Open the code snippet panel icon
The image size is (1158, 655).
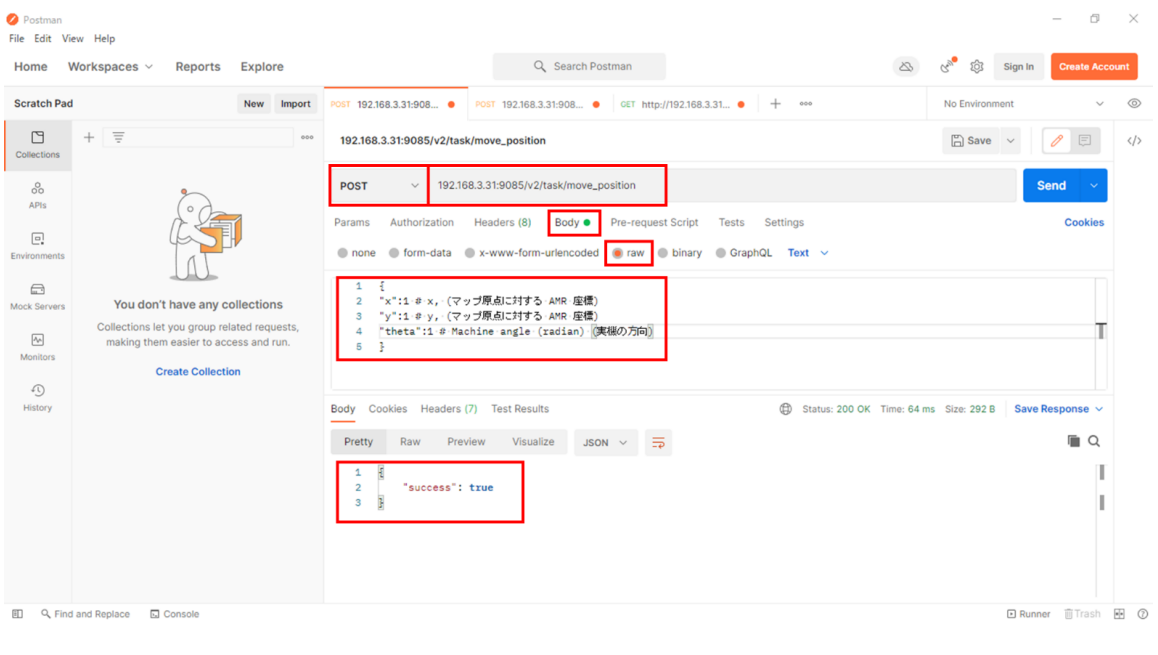point(1134,141)
